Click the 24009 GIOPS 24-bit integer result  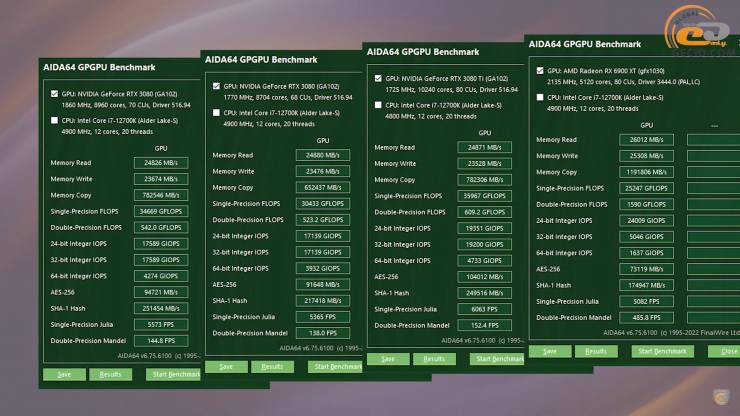coord(647,221)
